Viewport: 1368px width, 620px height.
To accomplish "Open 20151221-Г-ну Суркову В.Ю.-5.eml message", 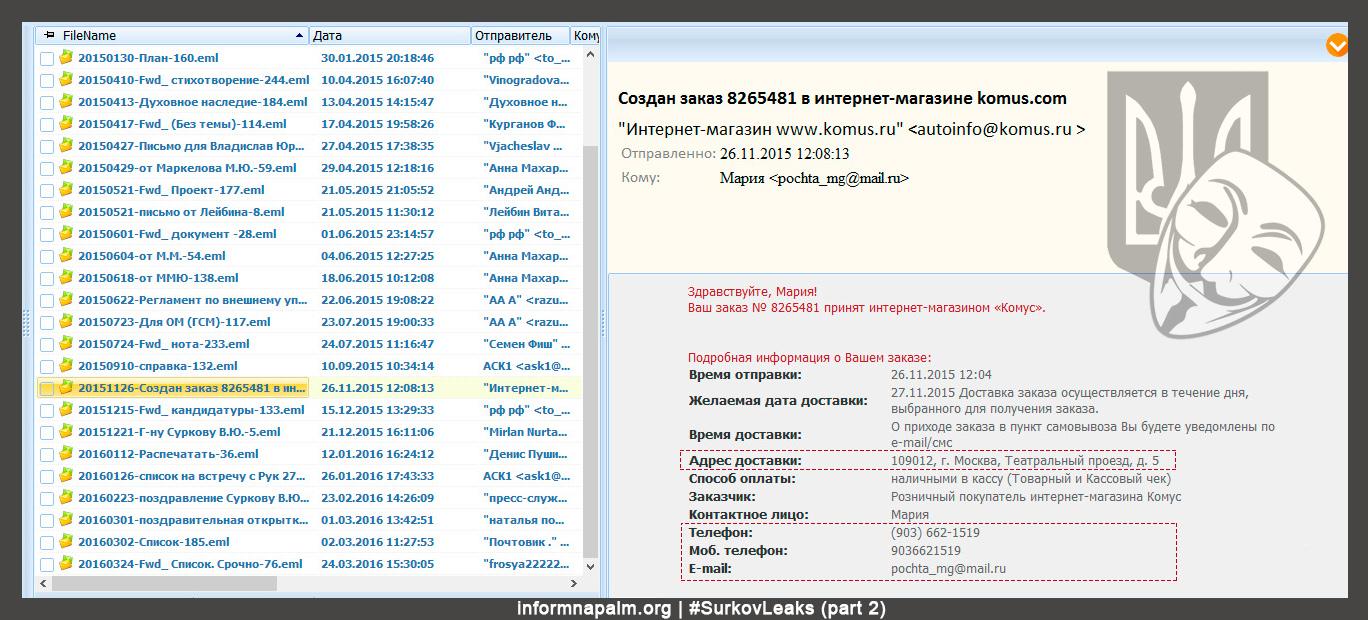I will coord(179,432).
